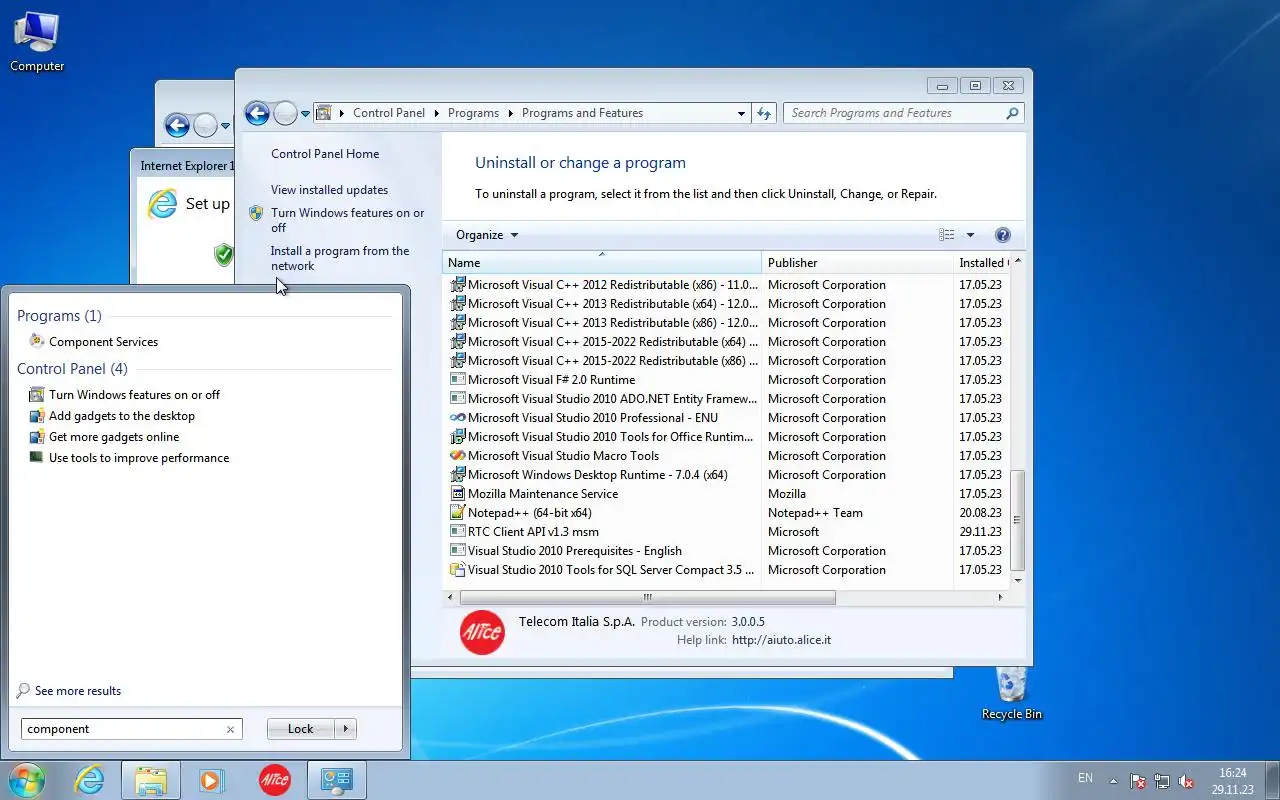The height and width of the screenshot is (800, 1280).
Task: Click vertical scrollbar down arrow in program list
Action: pyautogui.click(x=1018, y=580)
